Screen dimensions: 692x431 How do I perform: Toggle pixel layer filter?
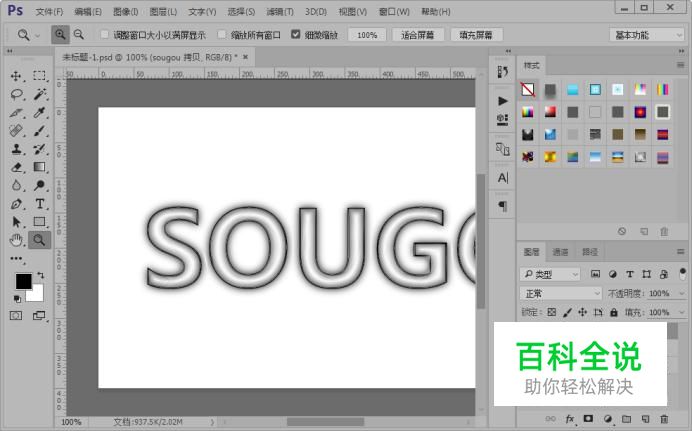tap(595, 274)
